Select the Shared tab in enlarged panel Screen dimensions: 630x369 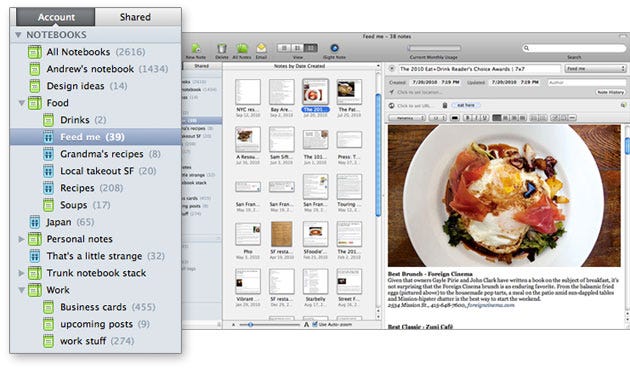point(135,17)
